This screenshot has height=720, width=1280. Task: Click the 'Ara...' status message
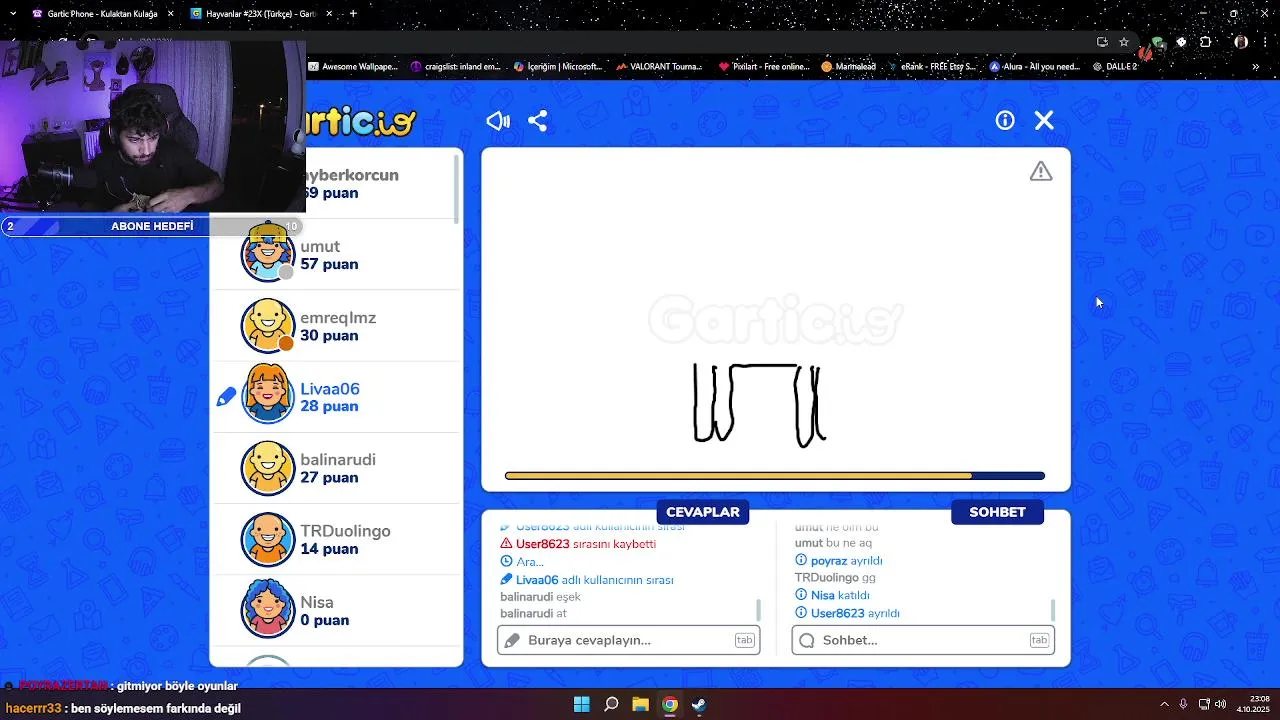point(522,562)
